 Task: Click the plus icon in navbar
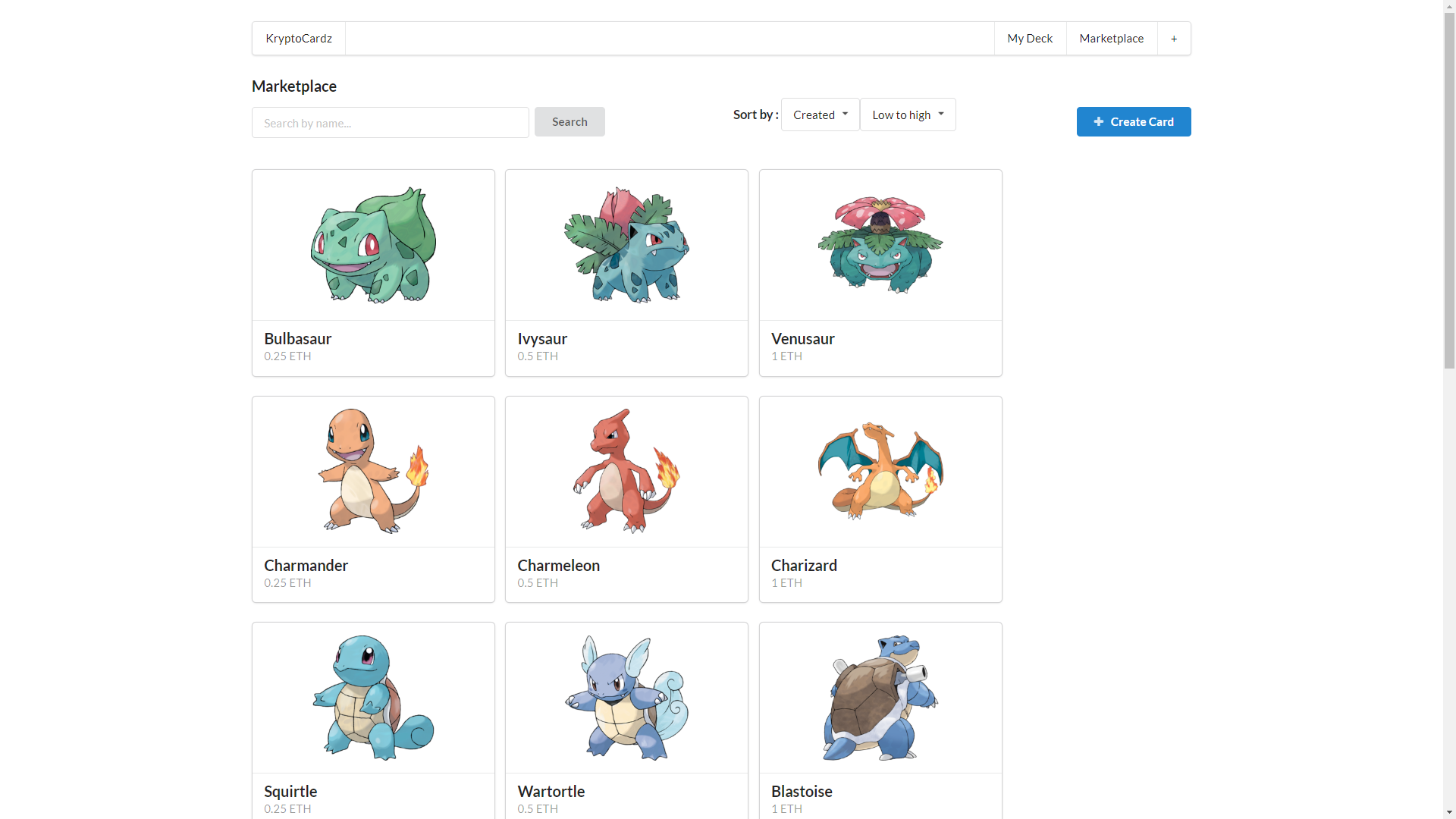[1173, 39]
